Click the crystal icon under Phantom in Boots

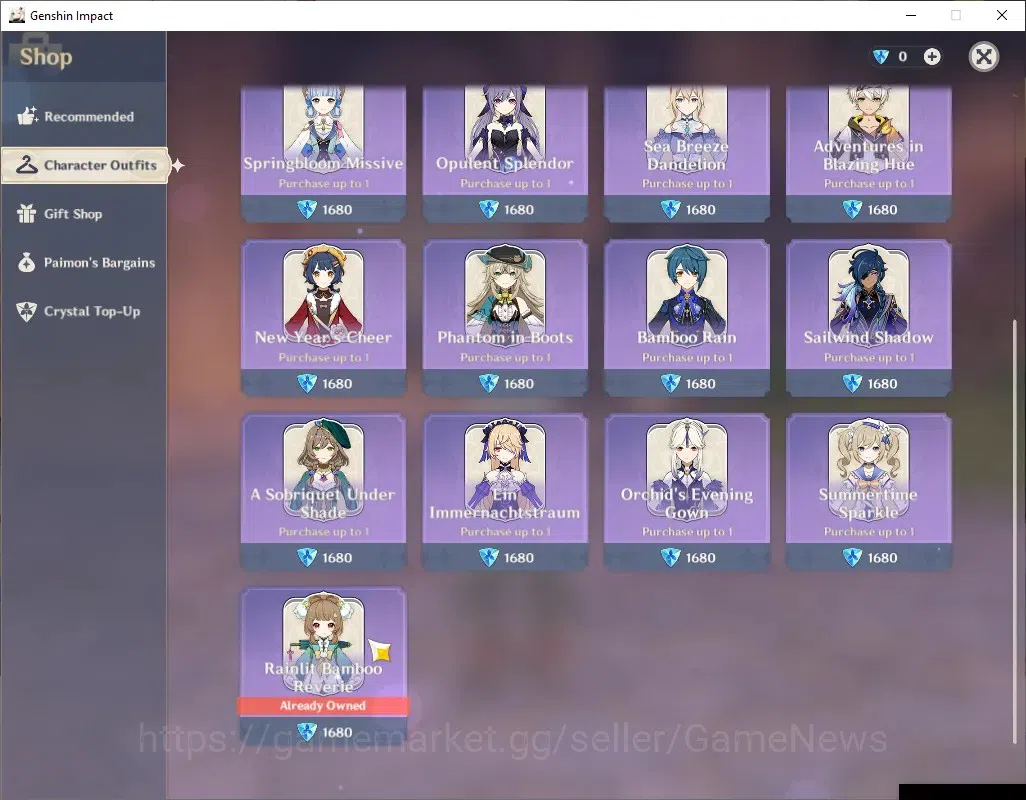point(489,383)
